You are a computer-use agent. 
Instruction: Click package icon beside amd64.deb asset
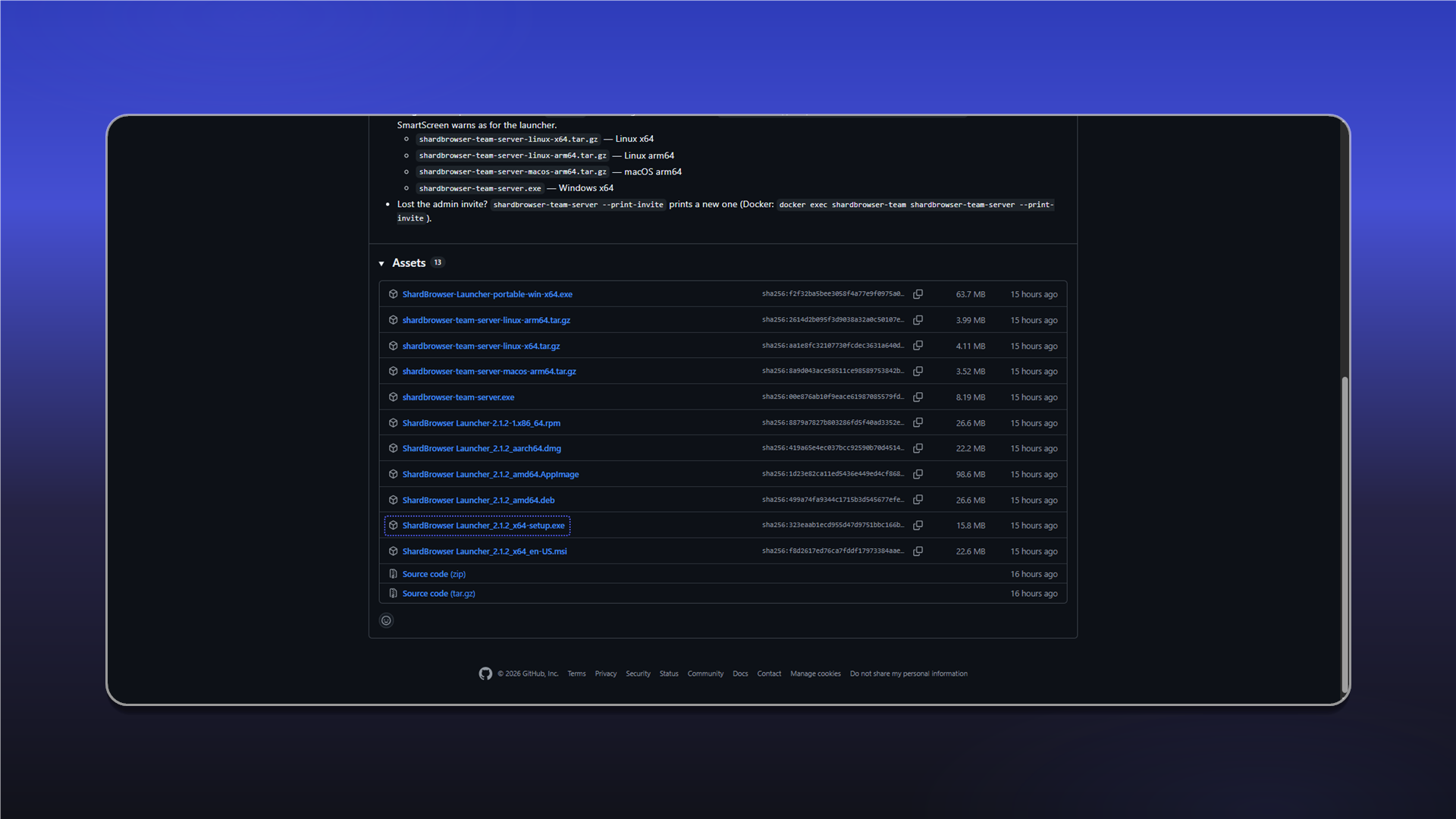coord(393,500)
